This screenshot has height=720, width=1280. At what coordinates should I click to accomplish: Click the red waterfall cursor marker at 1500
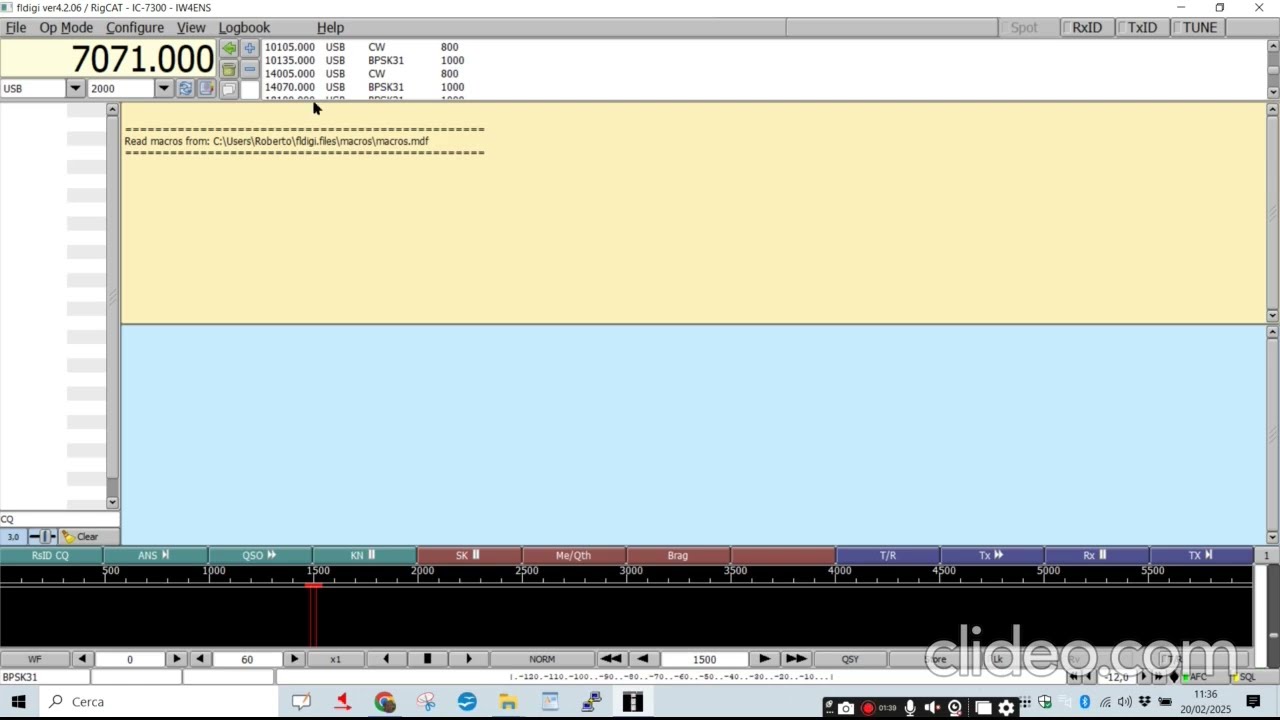[314, 586]
